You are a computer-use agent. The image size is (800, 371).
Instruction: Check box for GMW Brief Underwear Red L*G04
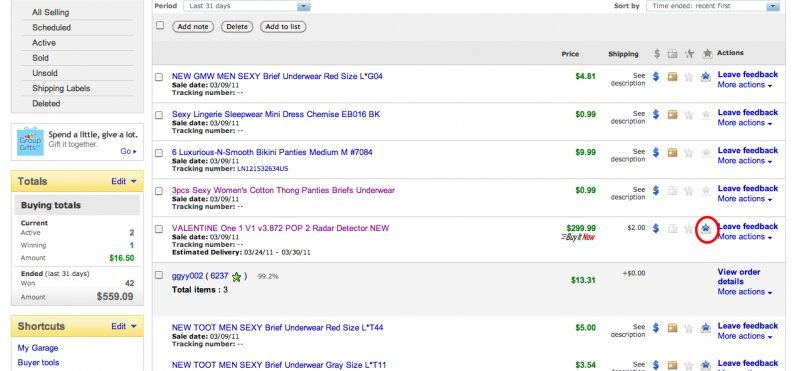159,77
